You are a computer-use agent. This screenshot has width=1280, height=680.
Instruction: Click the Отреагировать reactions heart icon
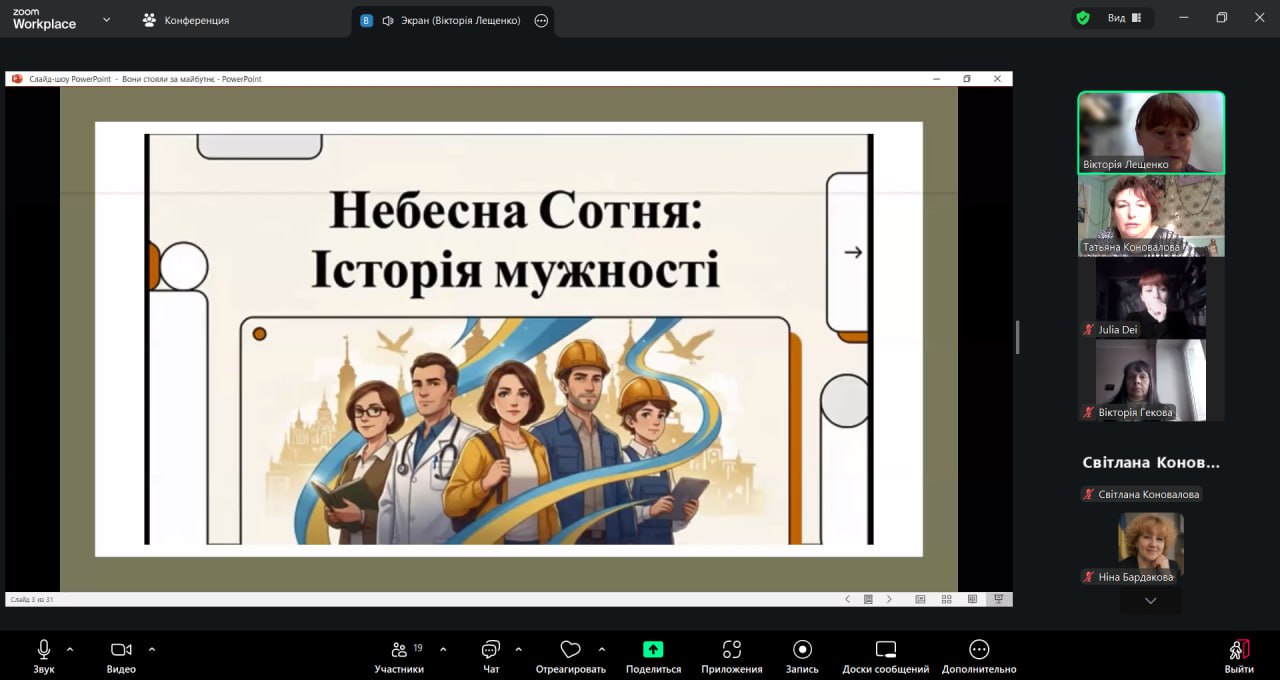tap(570, 650)
